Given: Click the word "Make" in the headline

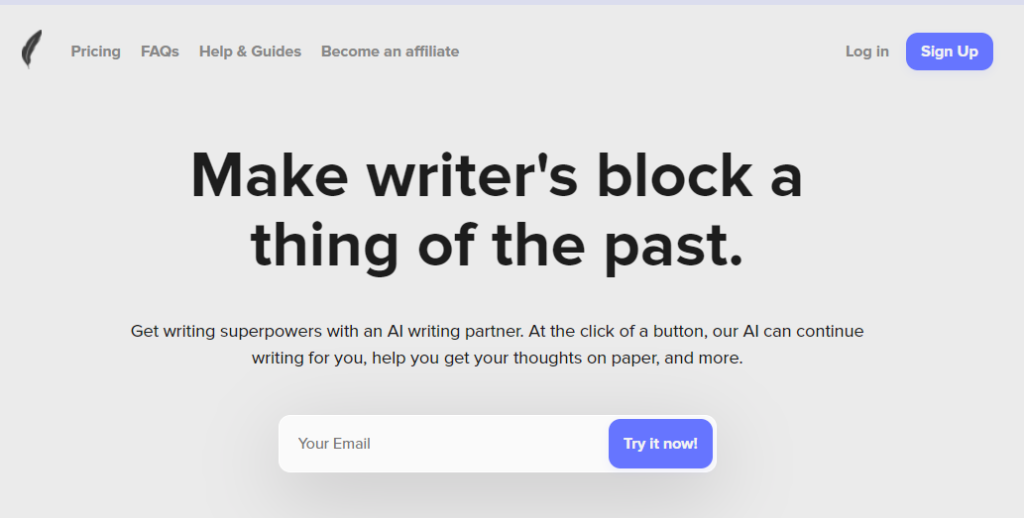Looking at the screenshot, I should [x=269, y=175].
